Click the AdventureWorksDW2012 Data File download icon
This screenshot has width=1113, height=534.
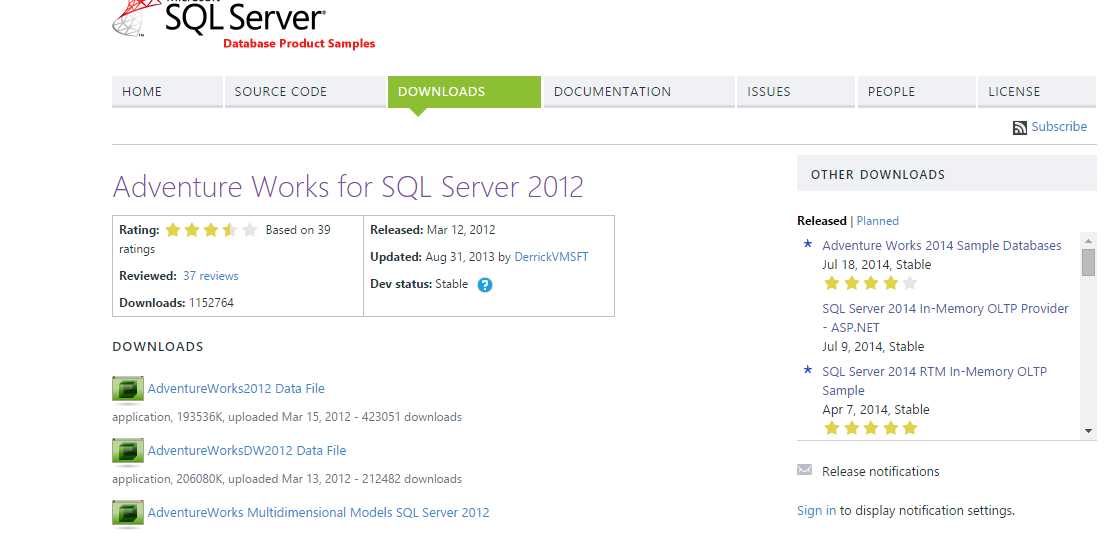[x=128, y=451]
